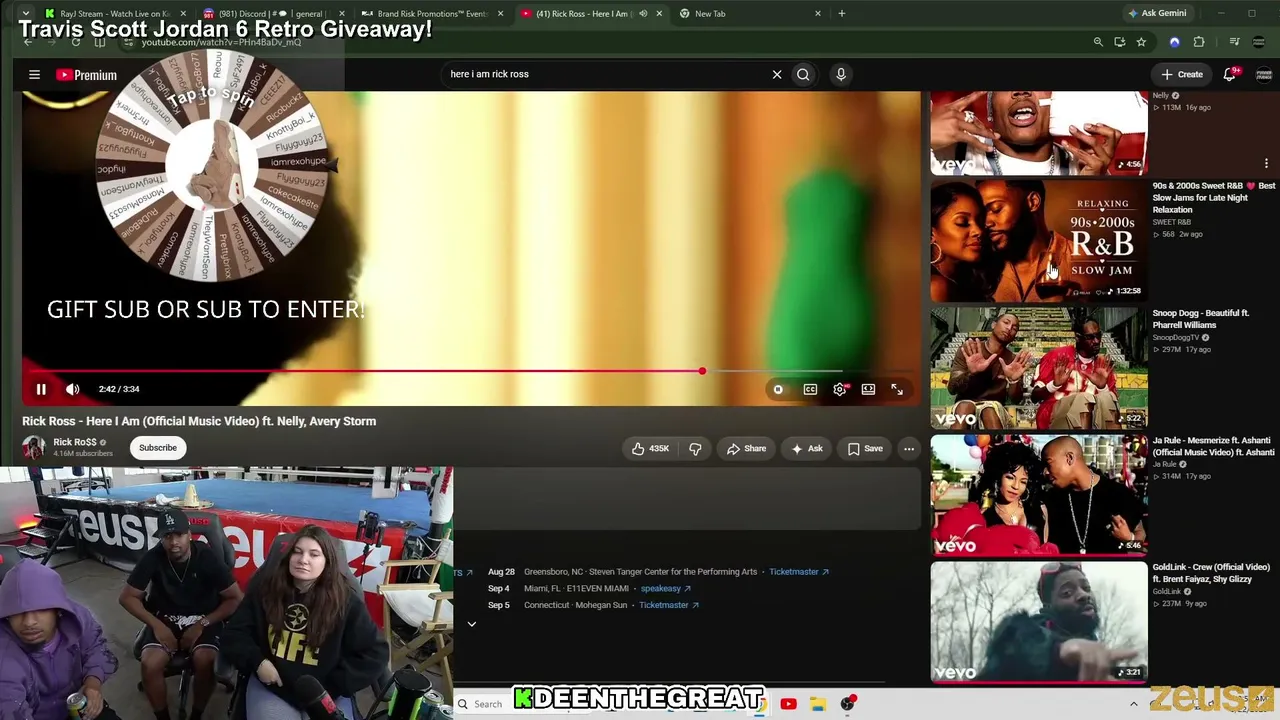Like the video with 435K likes
The image size is (1280, 720).
(x=650, y=449)
